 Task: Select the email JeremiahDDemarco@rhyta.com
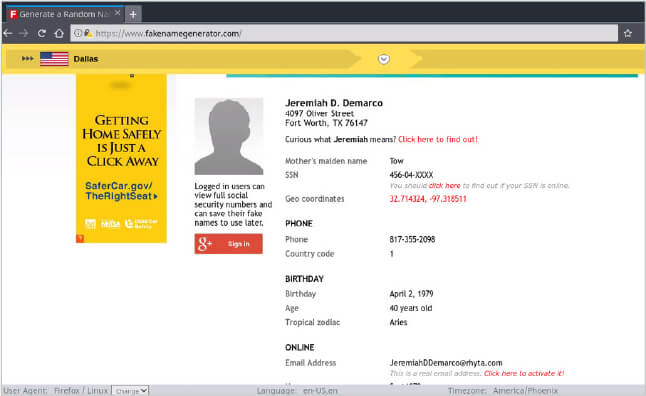[x=446, y=363]
